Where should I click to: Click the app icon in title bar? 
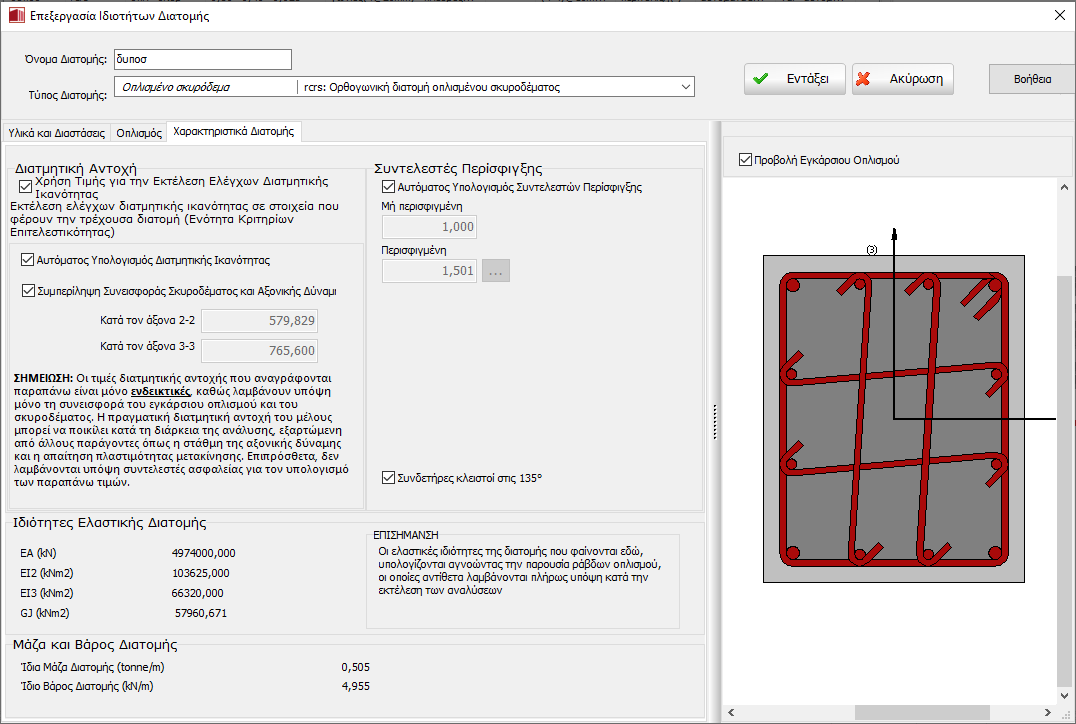(x=15, y=16)
